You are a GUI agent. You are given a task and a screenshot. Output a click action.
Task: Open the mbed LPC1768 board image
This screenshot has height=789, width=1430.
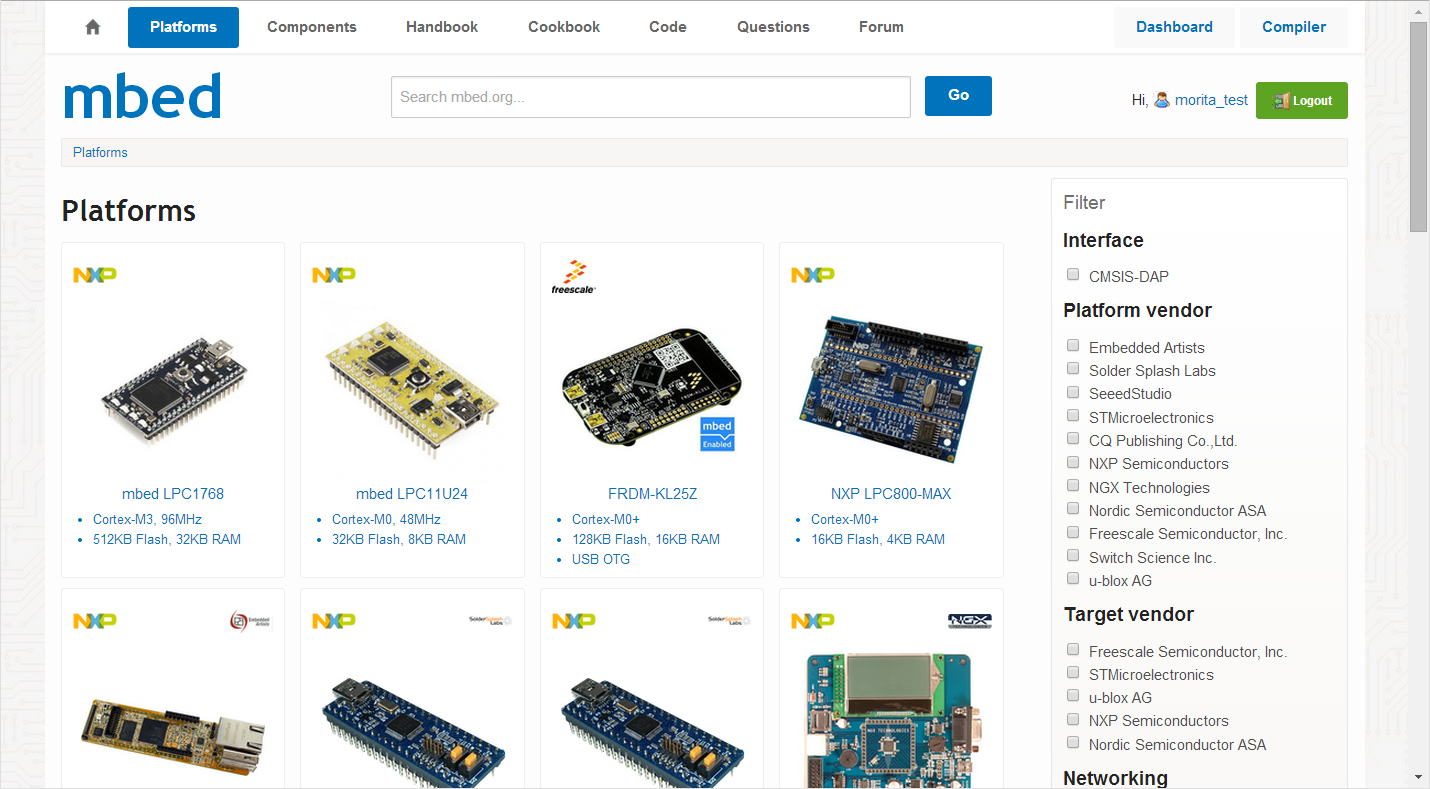click(x=173, y=391)
